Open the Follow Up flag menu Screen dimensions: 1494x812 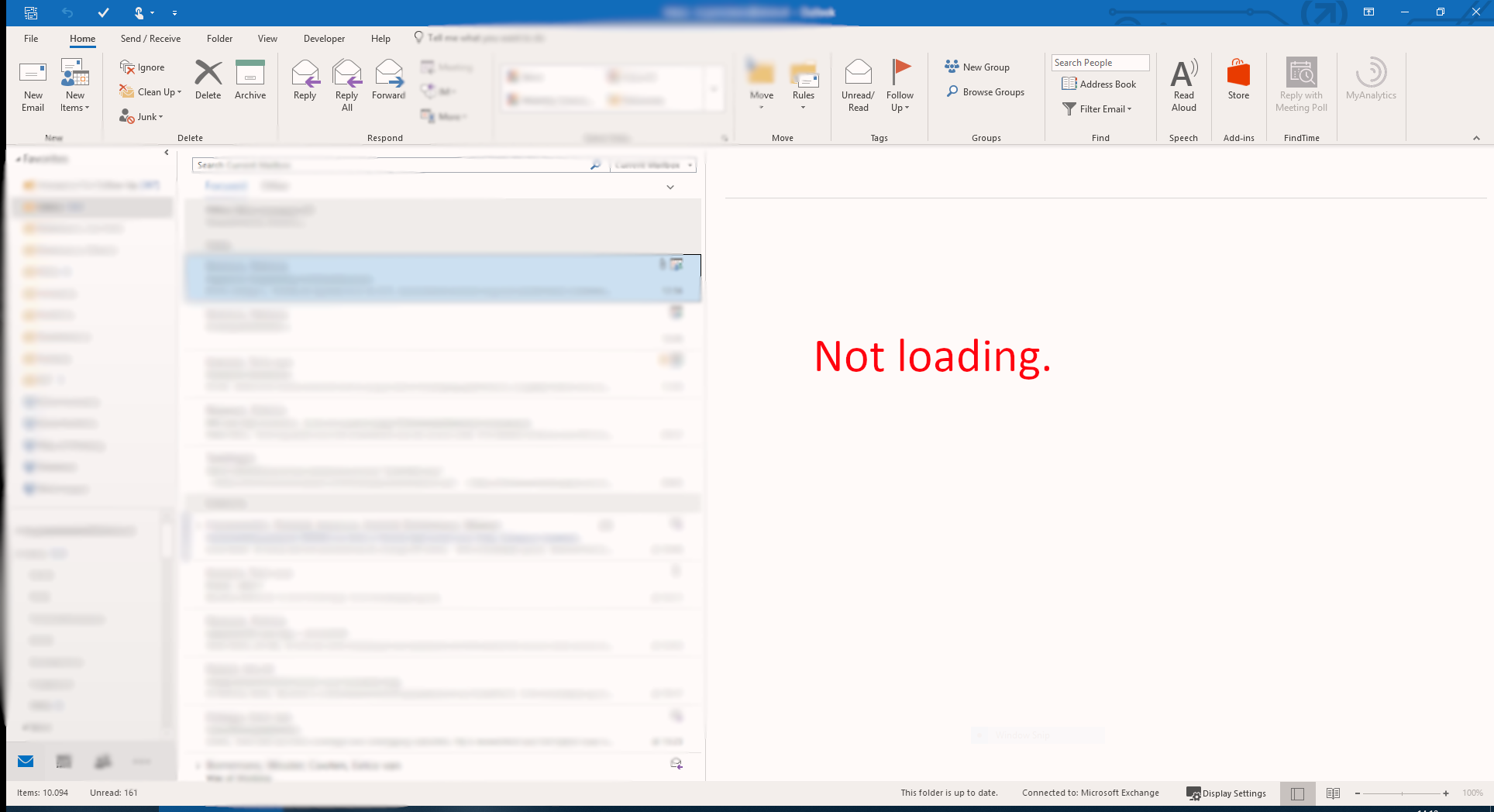[900, 85]
